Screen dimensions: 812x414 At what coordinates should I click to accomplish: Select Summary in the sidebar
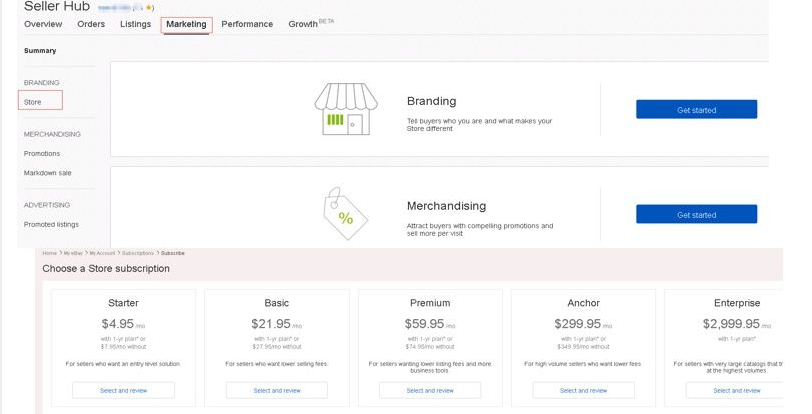pyautogui.click(x=40, y=51)
